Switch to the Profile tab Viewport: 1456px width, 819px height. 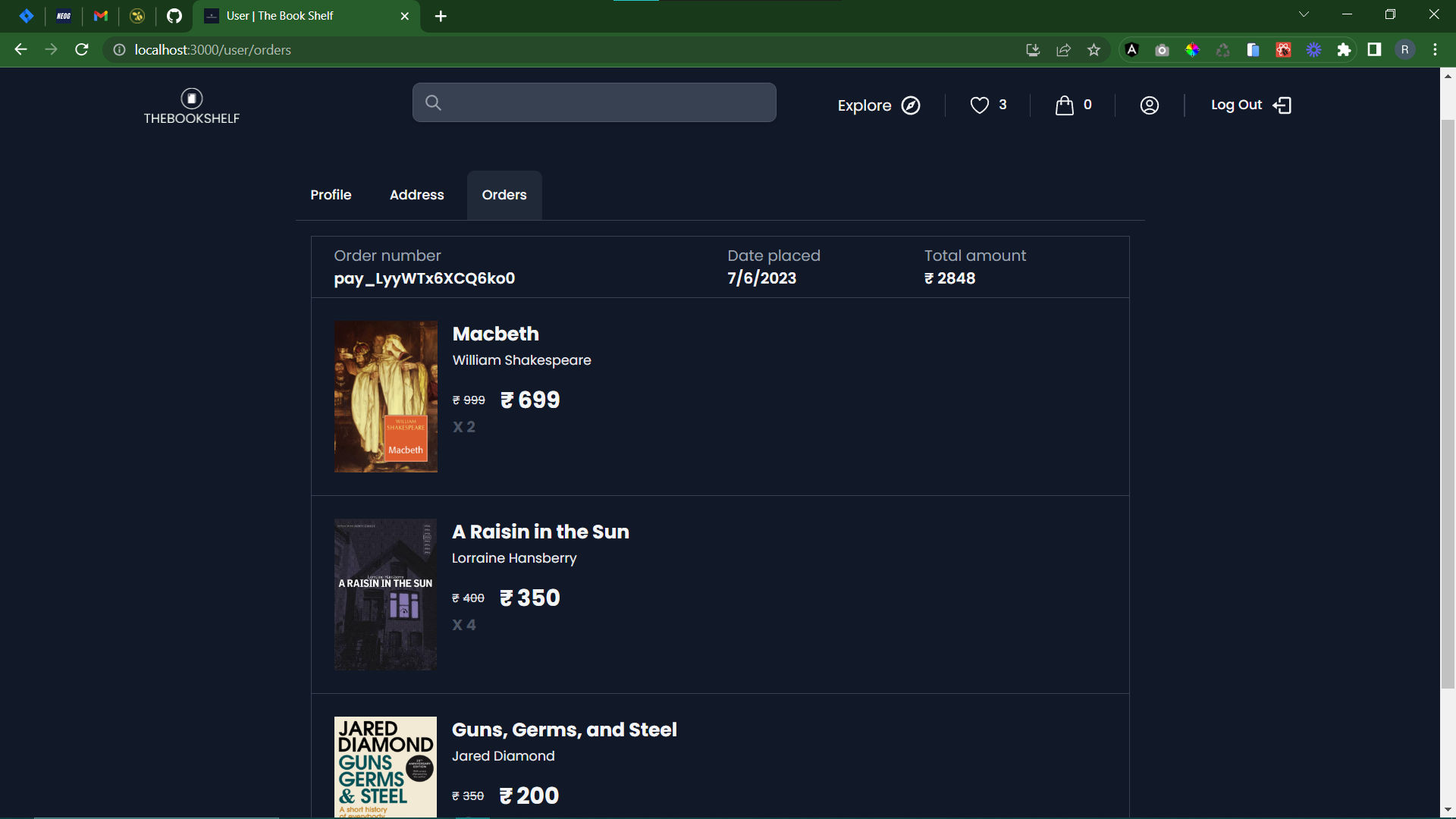(331, 195)
